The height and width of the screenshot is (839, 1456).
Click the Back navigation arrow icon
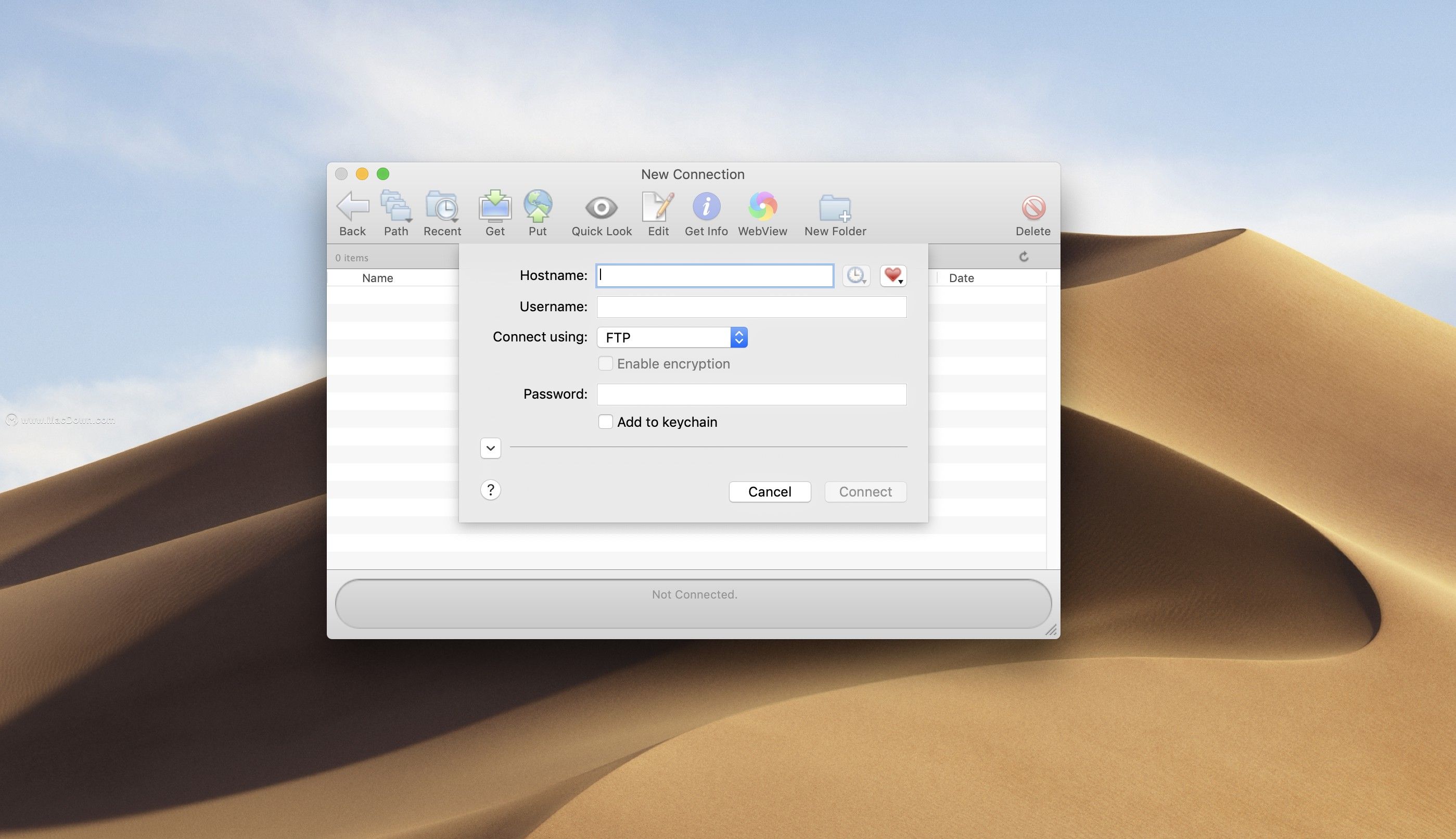tap(352, 207)
